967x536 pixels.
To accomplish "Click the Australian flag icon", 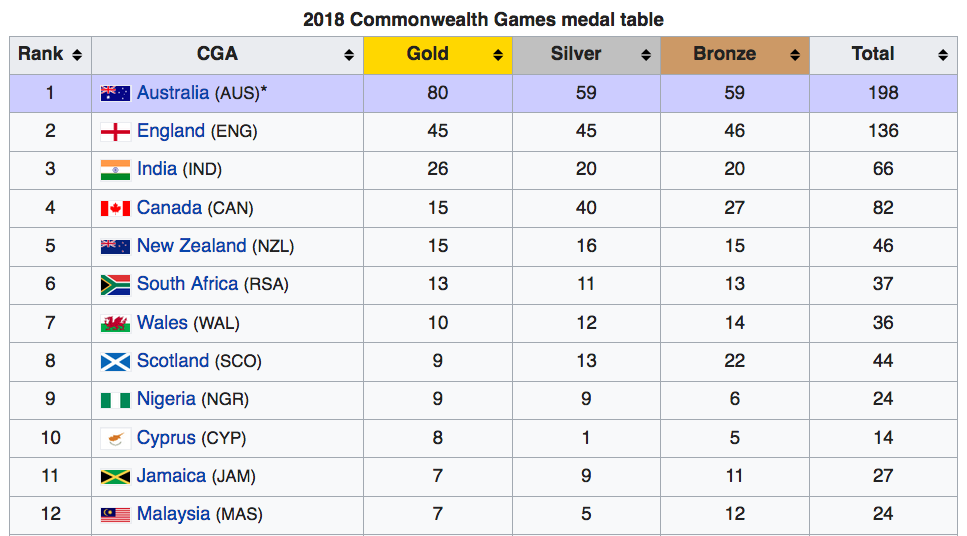I will point(115,93).
